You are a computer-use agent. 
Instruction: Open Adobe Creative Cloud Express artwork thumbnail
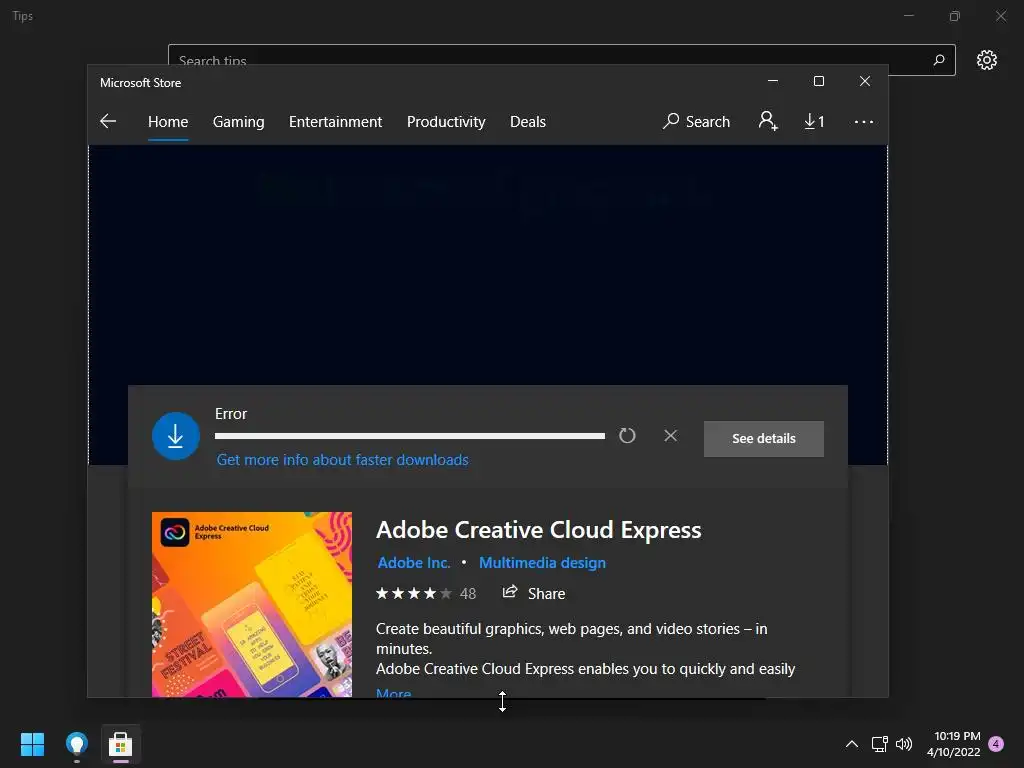tap(251, 604)
